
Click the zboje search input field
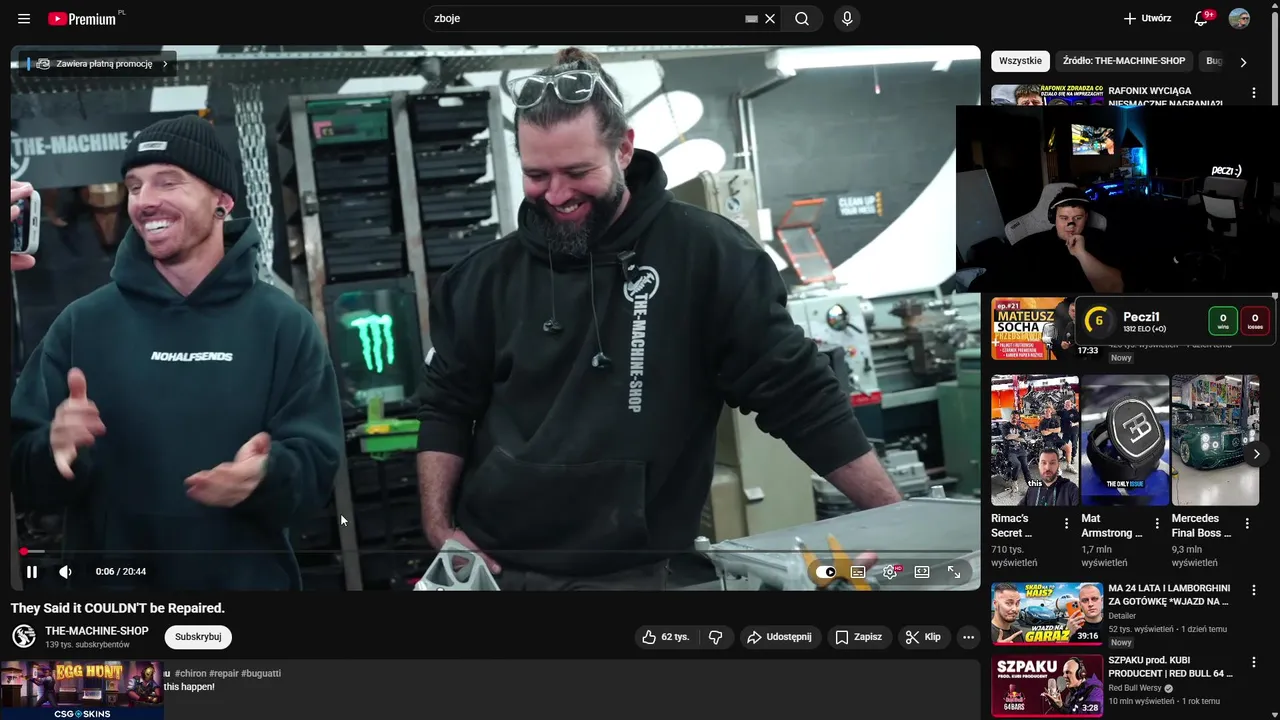tap(587, 19)
